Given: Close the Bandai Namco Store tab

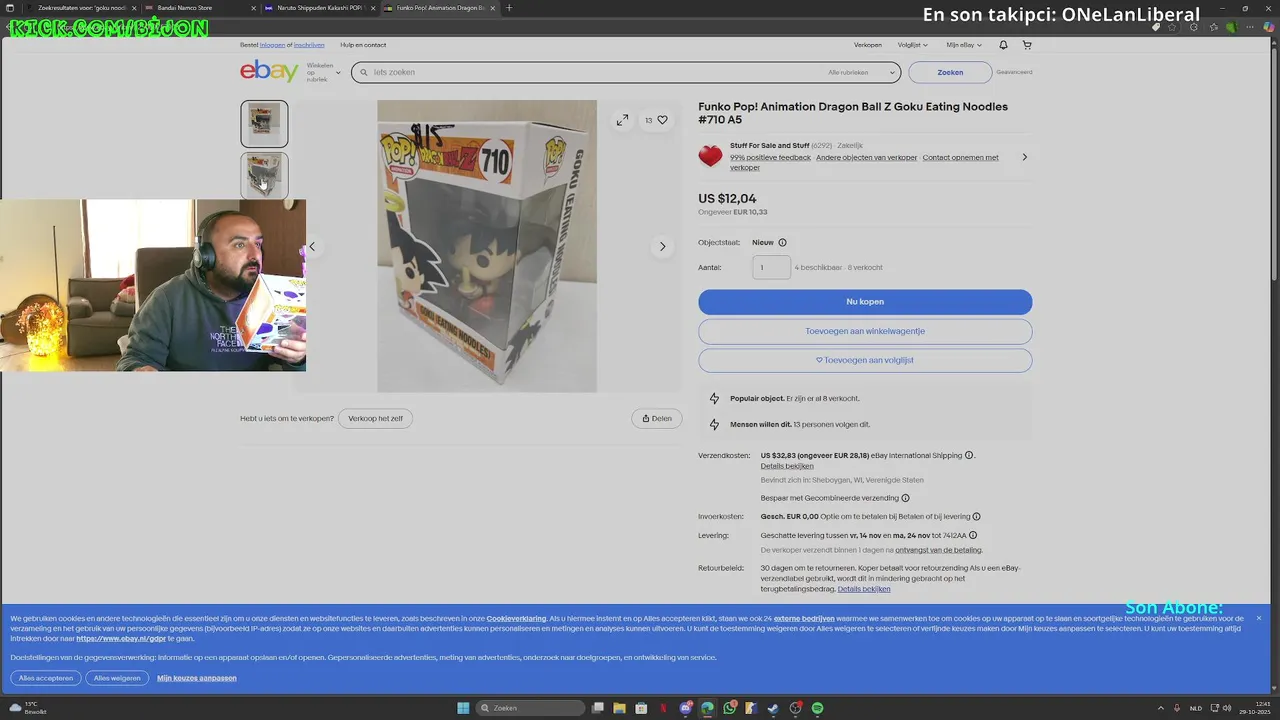Looking at the screenshot, I should (x=253, y=8).
